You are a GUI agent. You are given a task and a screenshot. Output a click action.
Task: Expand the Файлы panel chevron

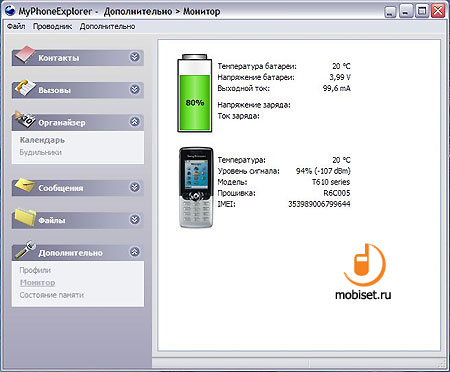tap(134, 220)
